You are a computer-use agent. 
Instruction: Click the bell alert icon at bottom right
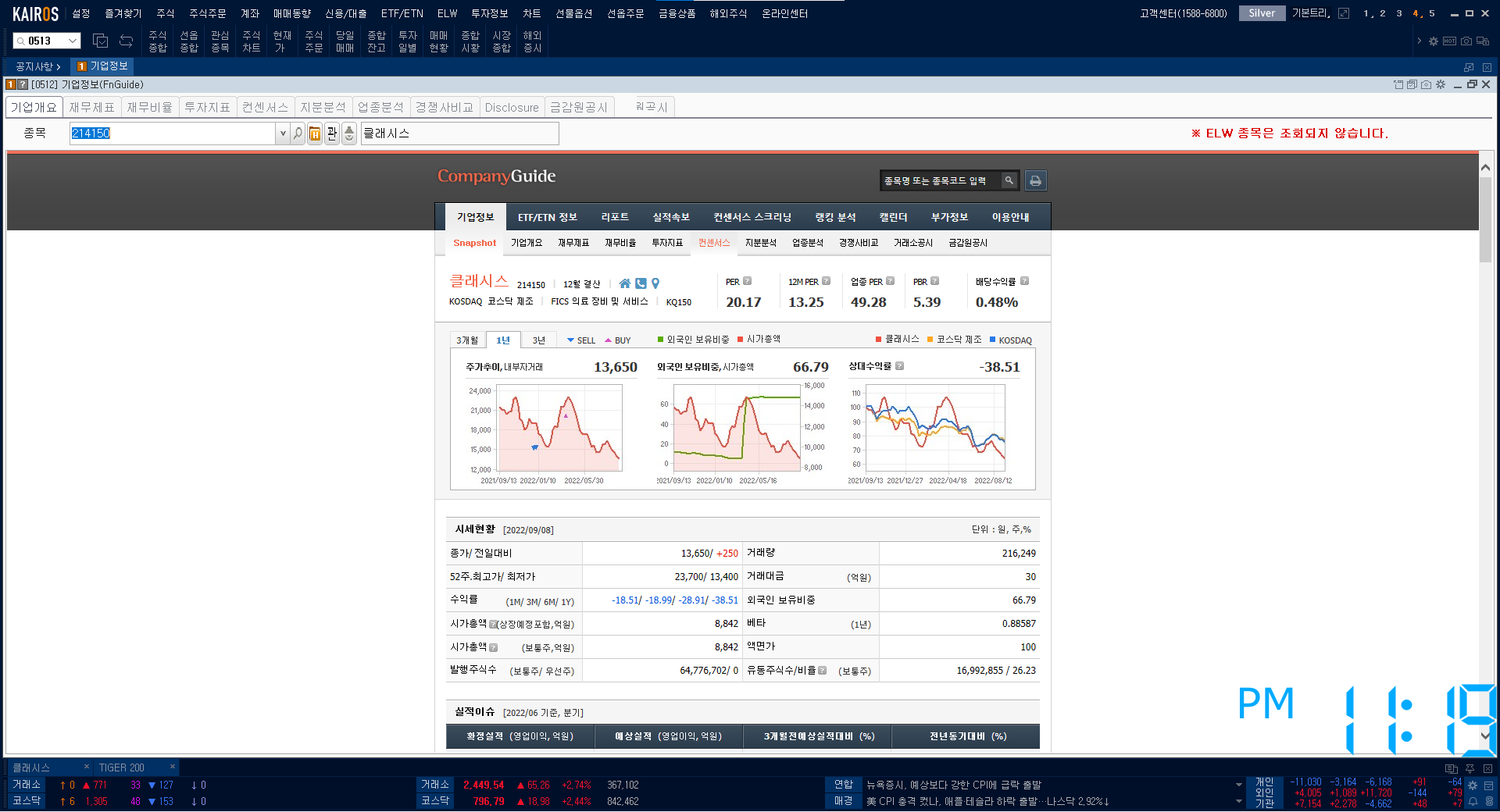point(1473,802)
